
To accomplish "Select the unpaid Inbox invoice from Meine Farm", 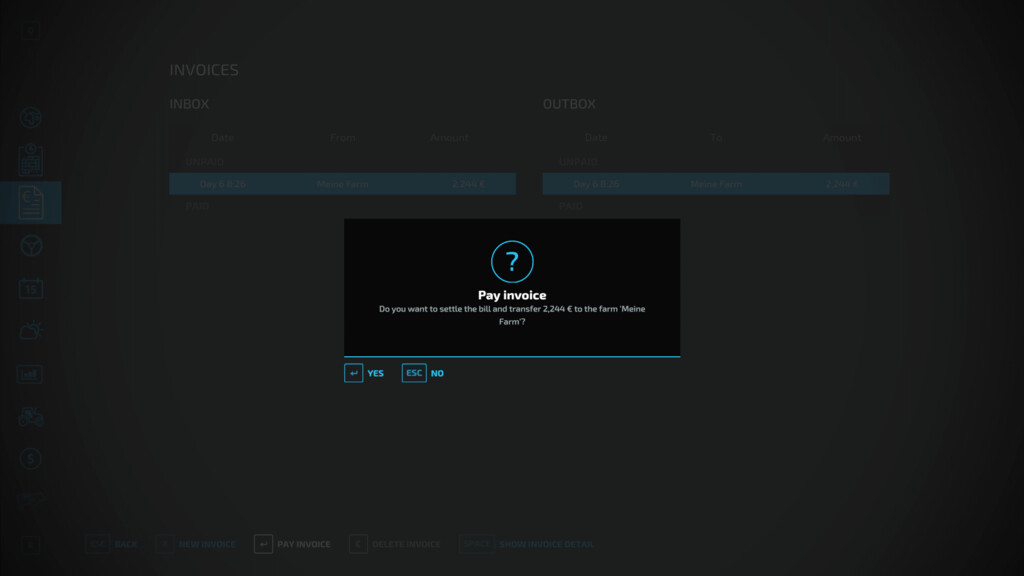I will coord(342,184).
